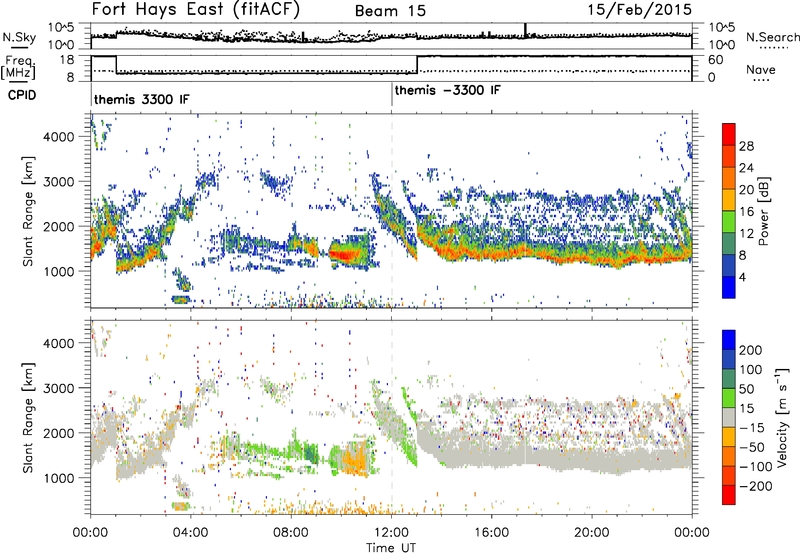Click the red swatch of Power colorbar
This screenshot has height=554, width=800.
729,134
